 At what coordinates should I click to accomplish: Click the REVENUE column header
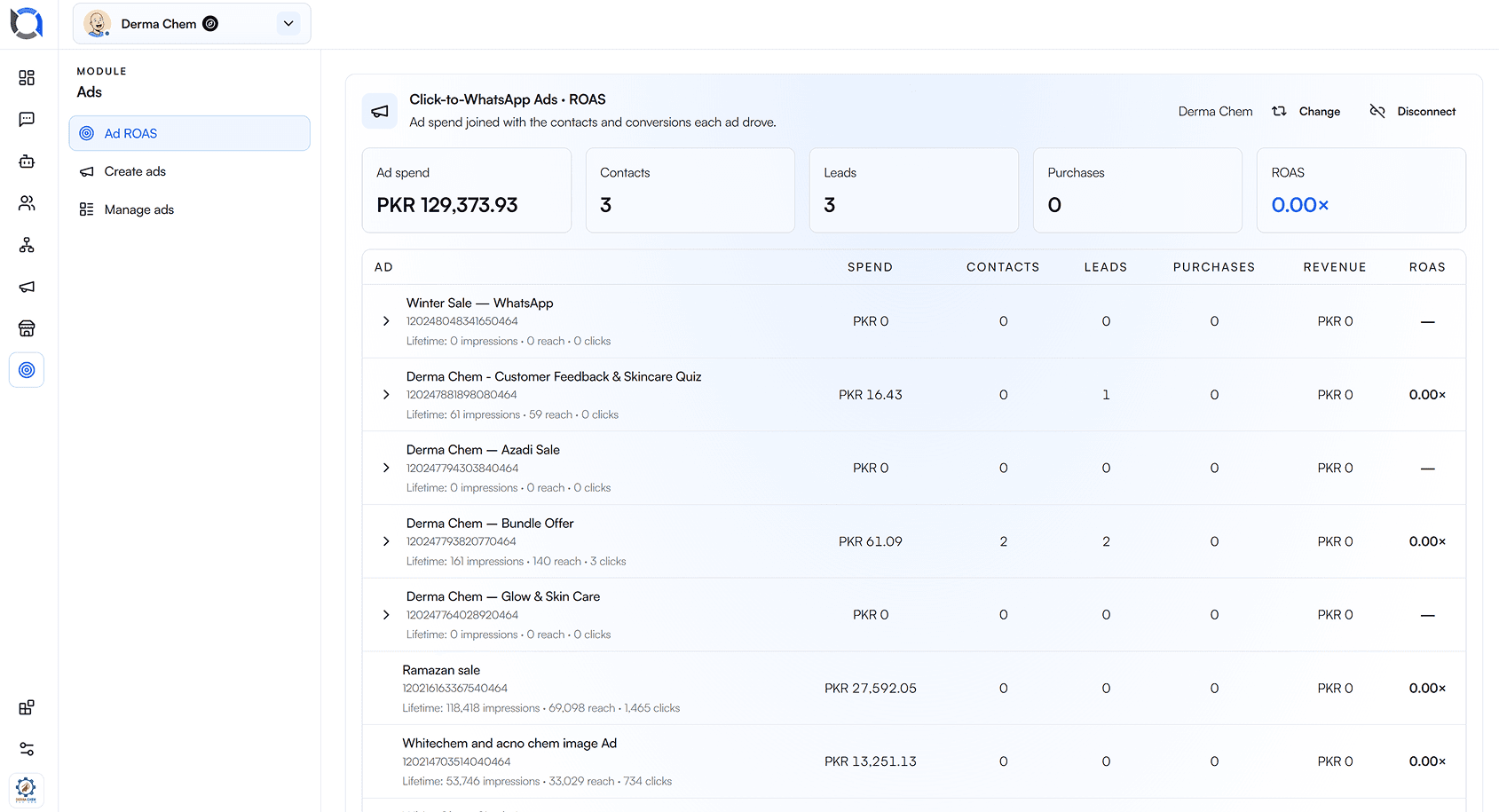click(x=1335, y=267)
